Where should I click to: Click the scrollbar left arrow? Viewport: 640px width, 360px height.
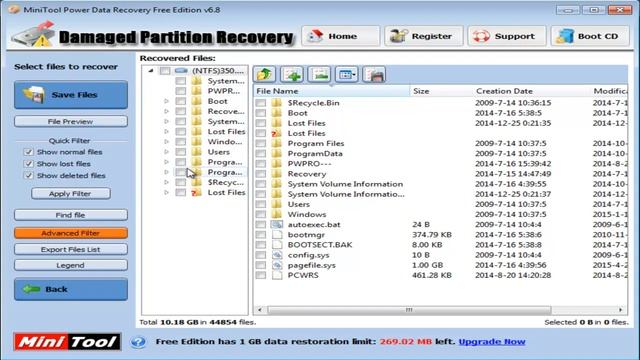coord(260,310)
